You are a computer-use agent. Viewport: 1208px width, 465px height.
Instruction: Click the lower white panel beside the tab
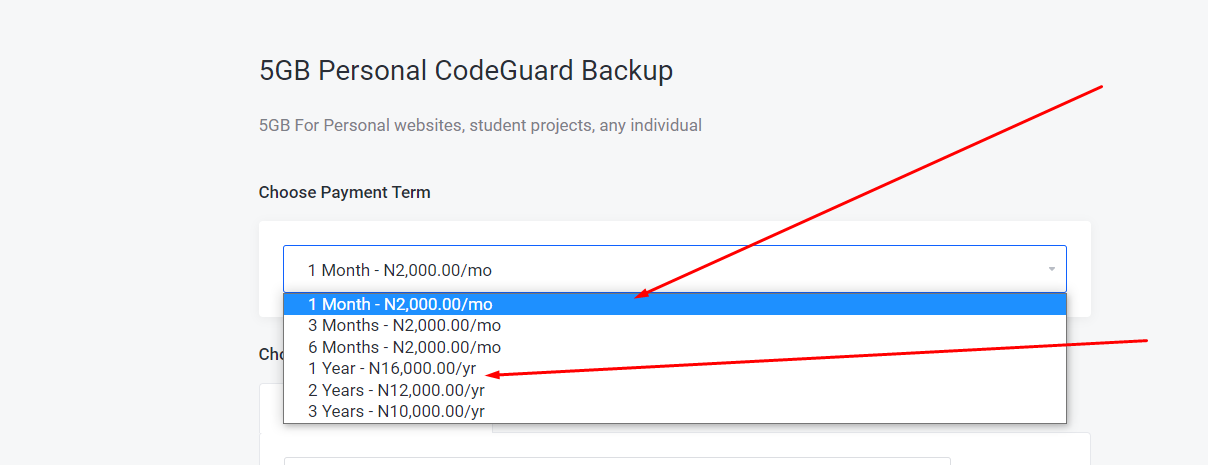click(x=790, y=449)
